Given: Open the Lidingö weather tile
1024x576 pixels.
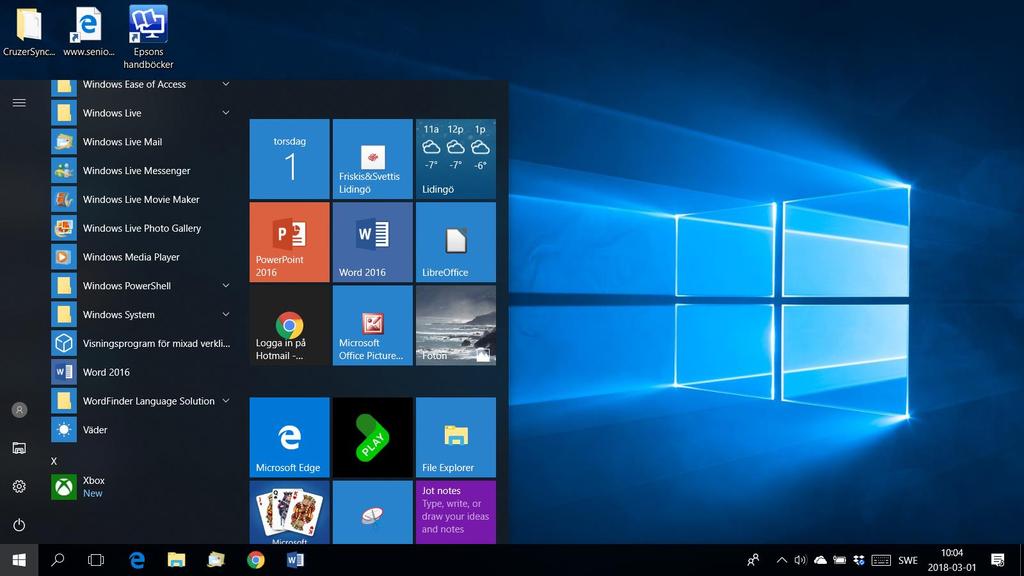Looking at the screenshot, I should click(456, 159).
